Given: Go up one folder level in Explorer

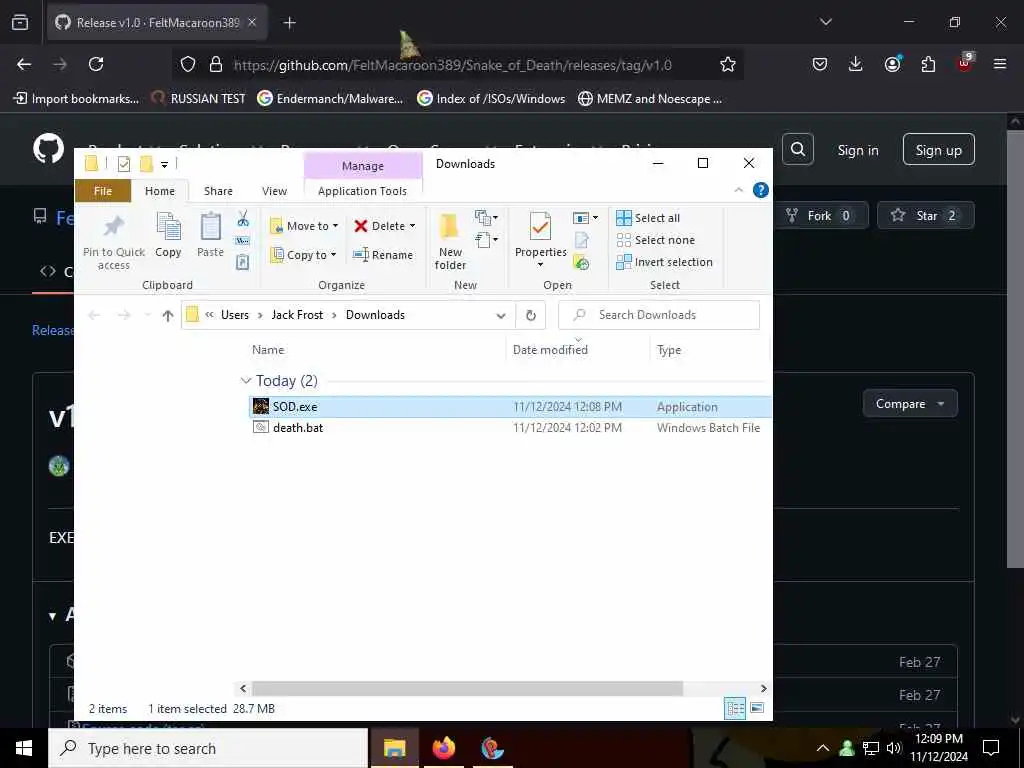Looking at the screenshot, I should pos(168,315).
